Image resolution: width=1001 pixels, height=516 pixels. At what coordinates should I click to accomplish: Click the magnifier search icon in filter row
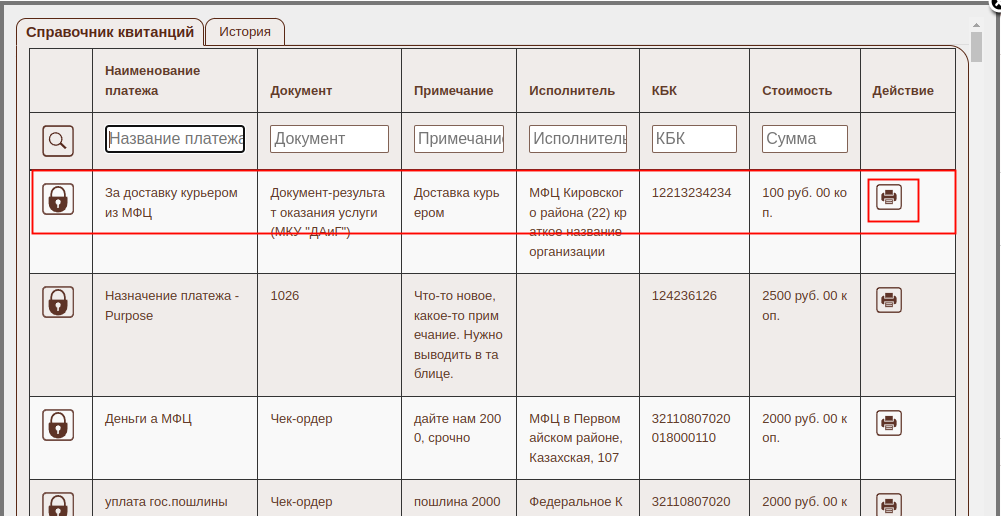point(58,140)
